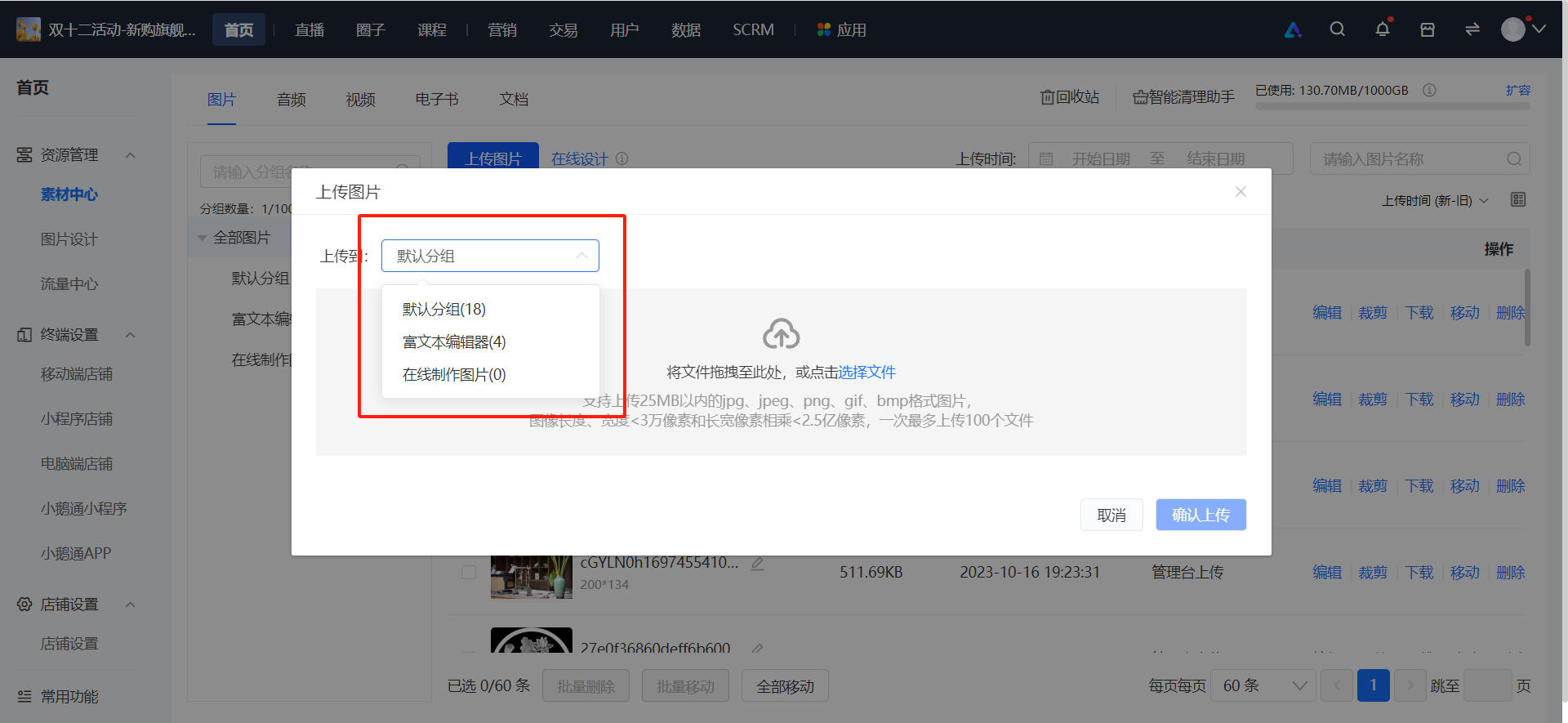This screenshot has width=1568, height=723.
Task: Click the cGYLN0h1697455410 image thumbnail
Action: click(532, 578)
